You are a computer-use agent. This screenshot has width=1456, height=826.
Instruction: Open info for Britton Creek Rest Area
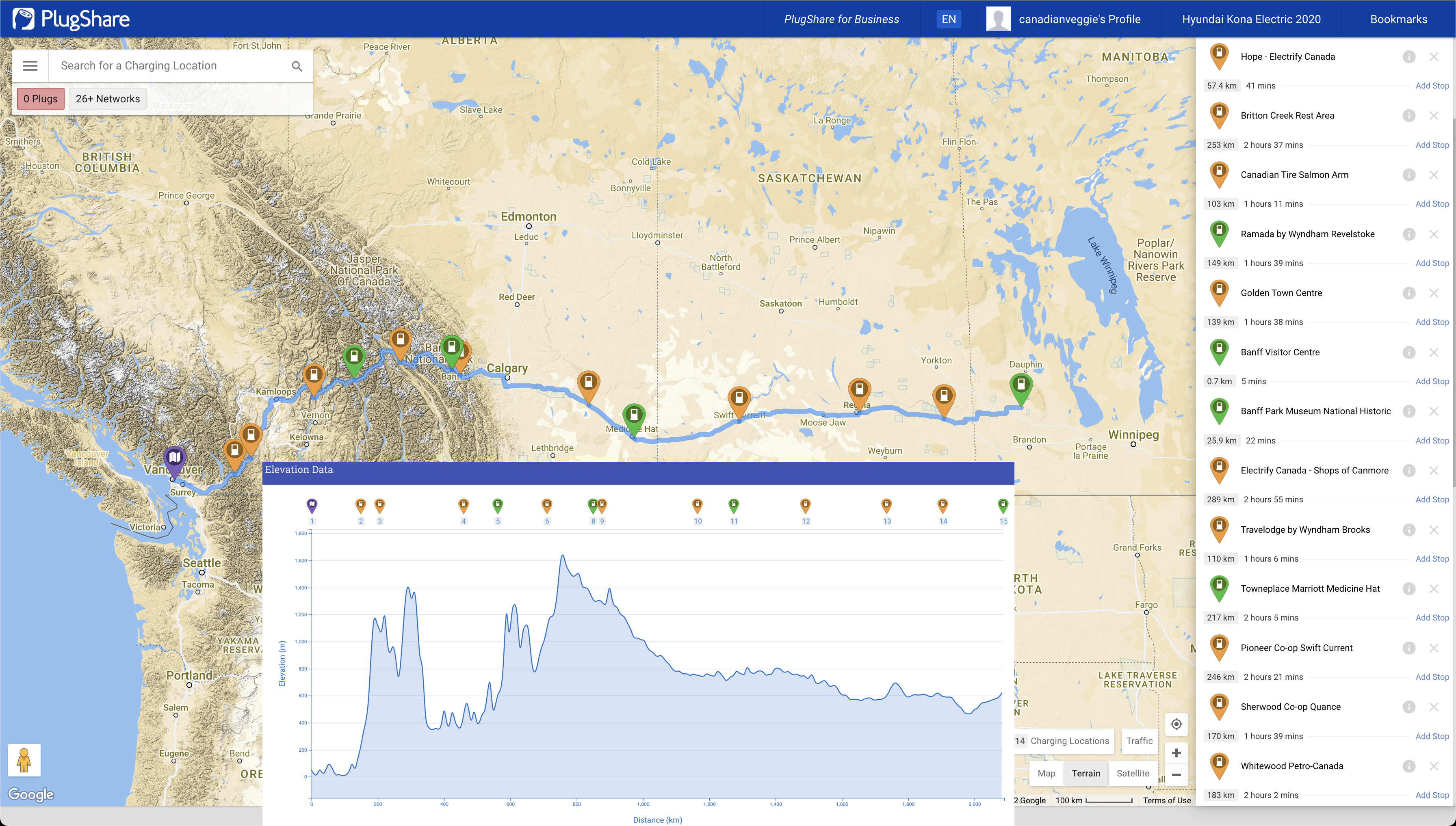click(x=1408, y=116)
